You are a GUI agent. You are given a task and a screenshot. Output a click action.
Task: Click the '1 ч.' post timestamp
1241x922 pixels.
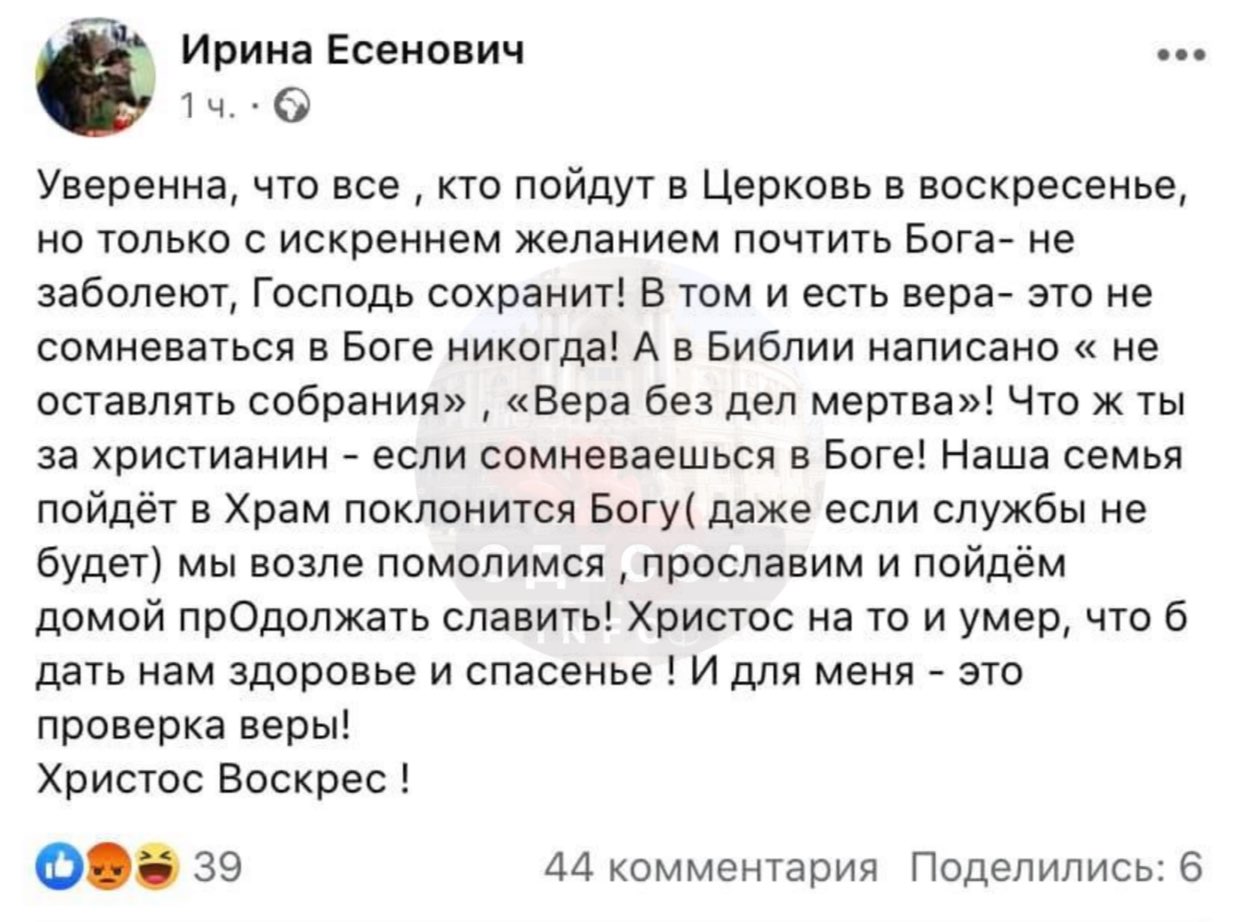click(207, 104)
